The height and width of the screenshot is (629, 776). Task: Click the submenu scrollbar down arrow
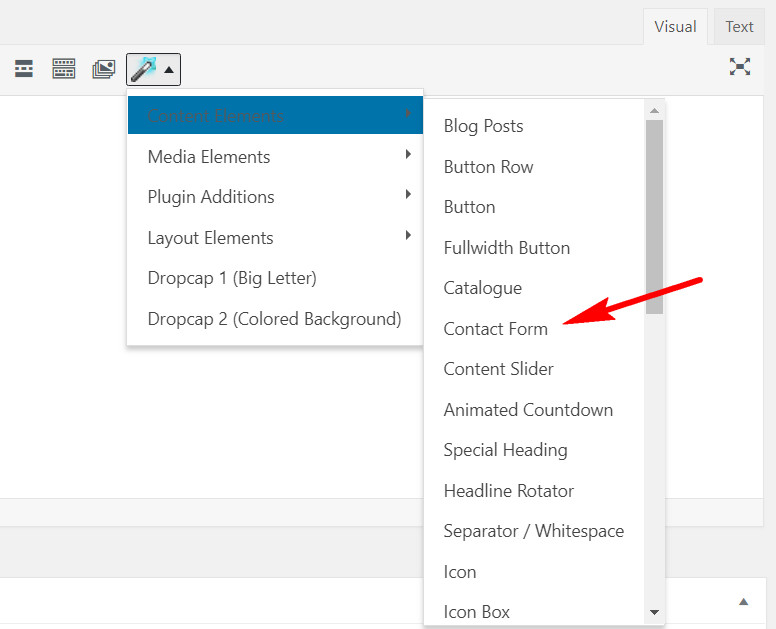pos(654,613)
